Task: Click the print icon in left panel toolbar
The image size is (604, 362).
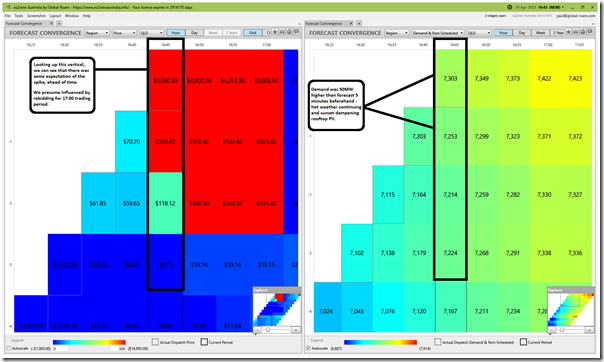Action: pyautogui.click(x=282, y=32)
